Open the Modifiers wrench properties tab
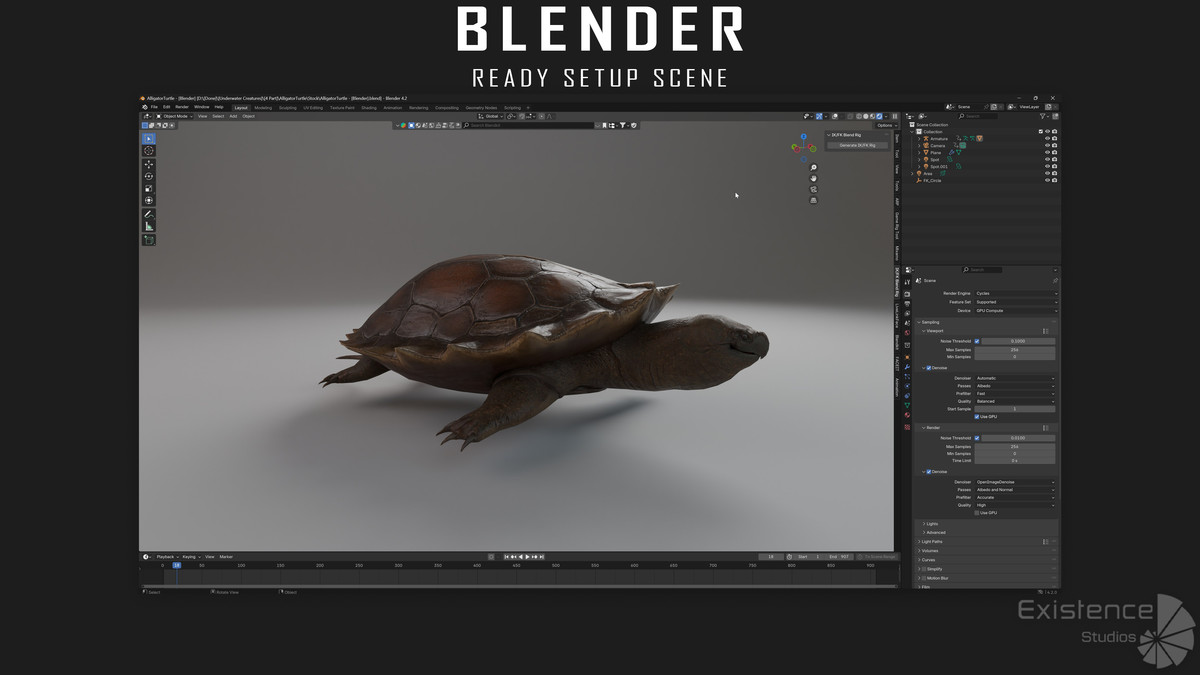Screen dimensions: 1200x675 [907, 367]
